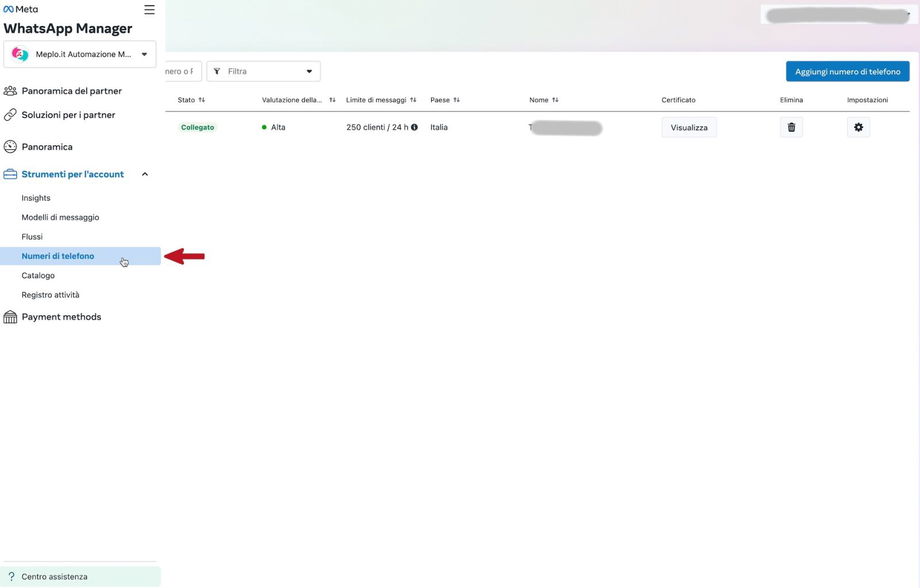Click the Meplo.it account avatar icon
Screen dimensions: 920x588
(x=20, y=54)
